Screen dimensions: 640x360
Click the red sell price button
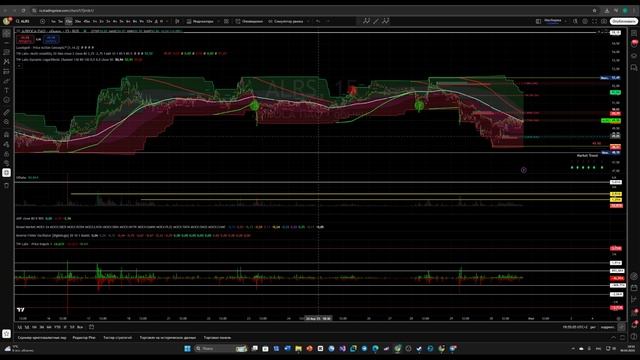[24, 39]
